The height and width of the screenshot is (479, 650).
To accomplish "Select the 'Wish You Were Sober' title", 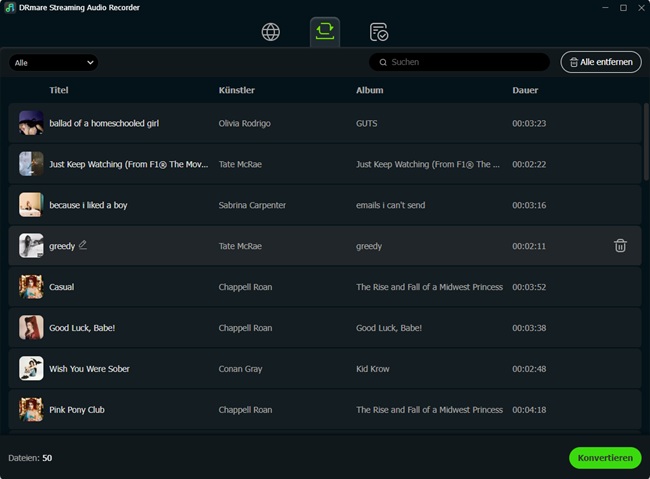I will click(89, 369).
